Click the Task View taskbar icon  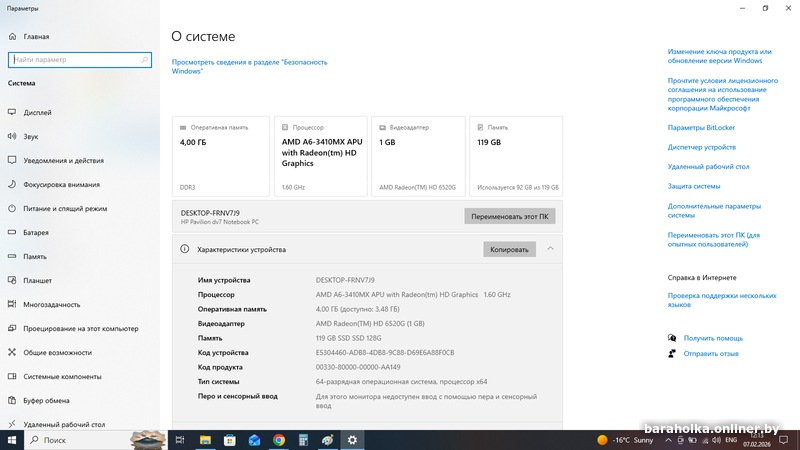click(180, 440)
